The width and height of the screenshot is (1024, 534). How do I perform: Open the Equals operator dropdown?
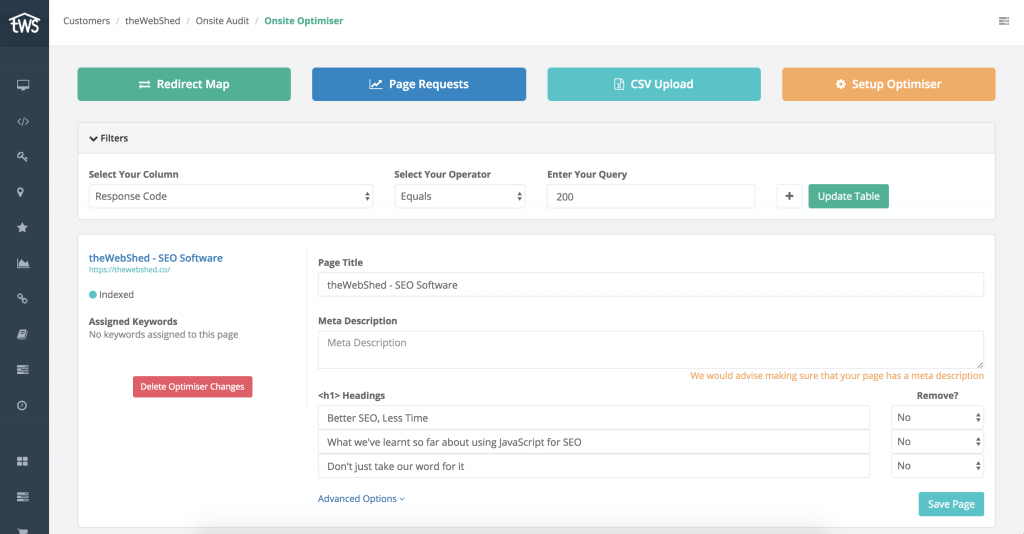coord(460,196)
